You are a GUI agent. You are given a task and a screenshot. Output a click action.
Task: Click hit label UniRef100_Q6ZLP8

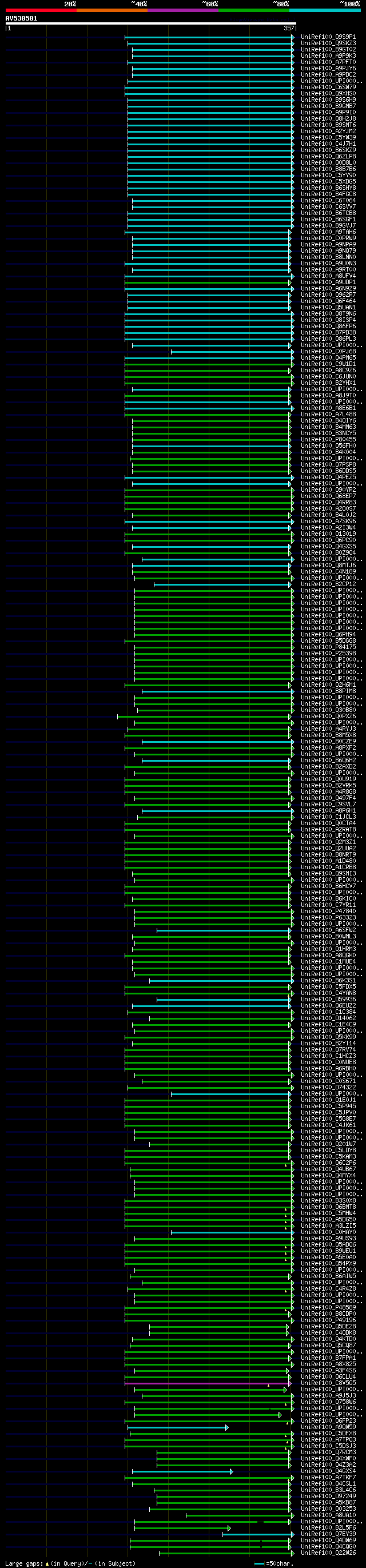(328, 157)
